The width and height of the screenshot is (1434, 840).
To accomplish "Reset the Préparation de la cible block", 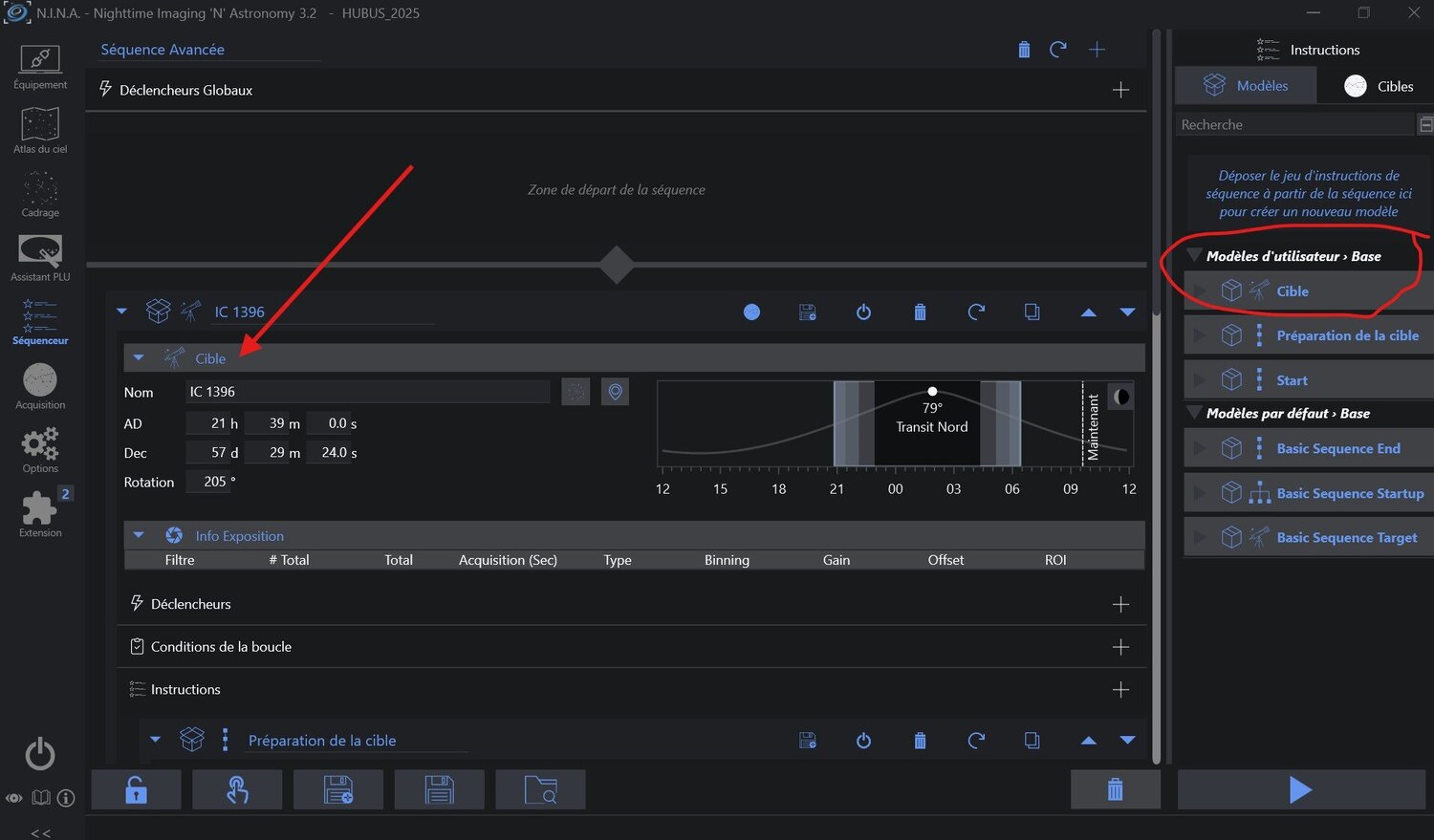I will click(x=976, y=740).
